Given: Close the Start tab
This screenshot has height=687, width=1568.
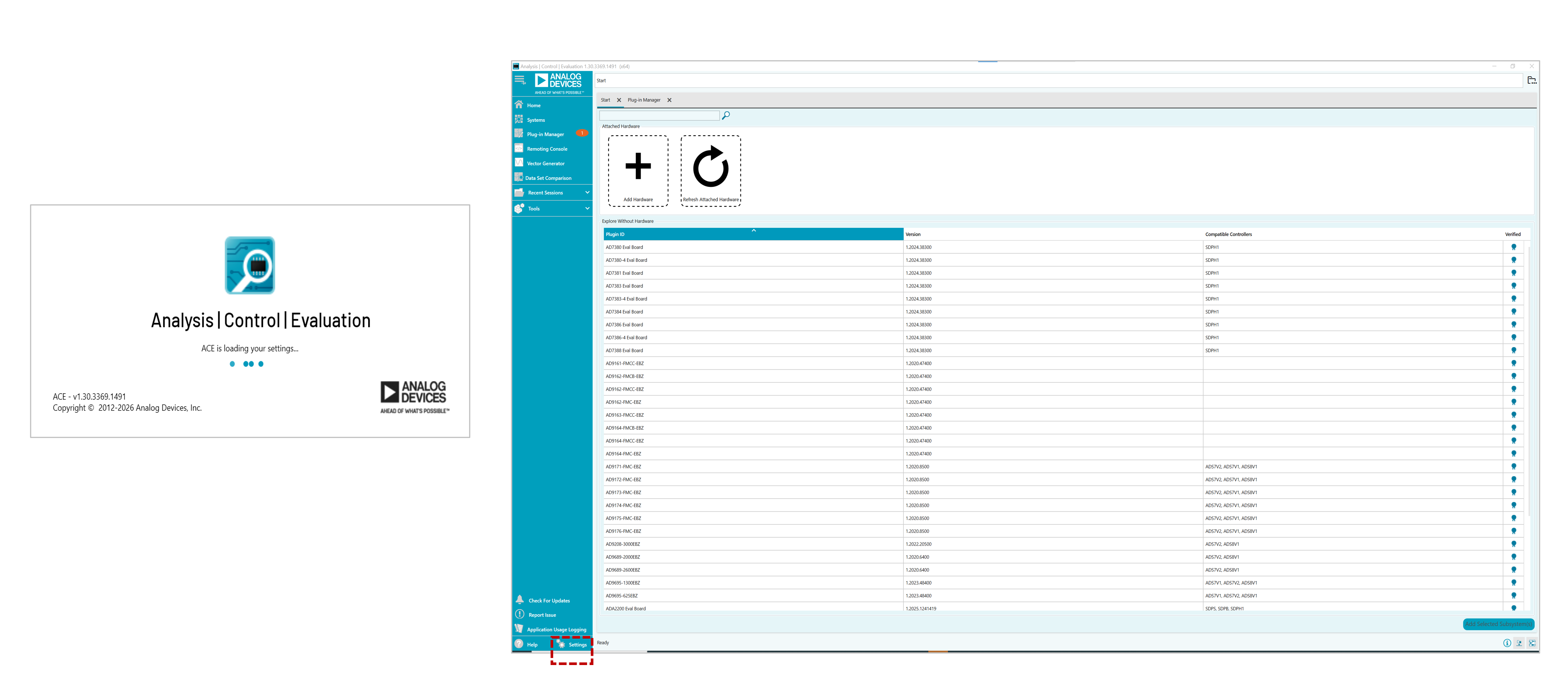Looking at the screenshot, I should coord(618,100).
